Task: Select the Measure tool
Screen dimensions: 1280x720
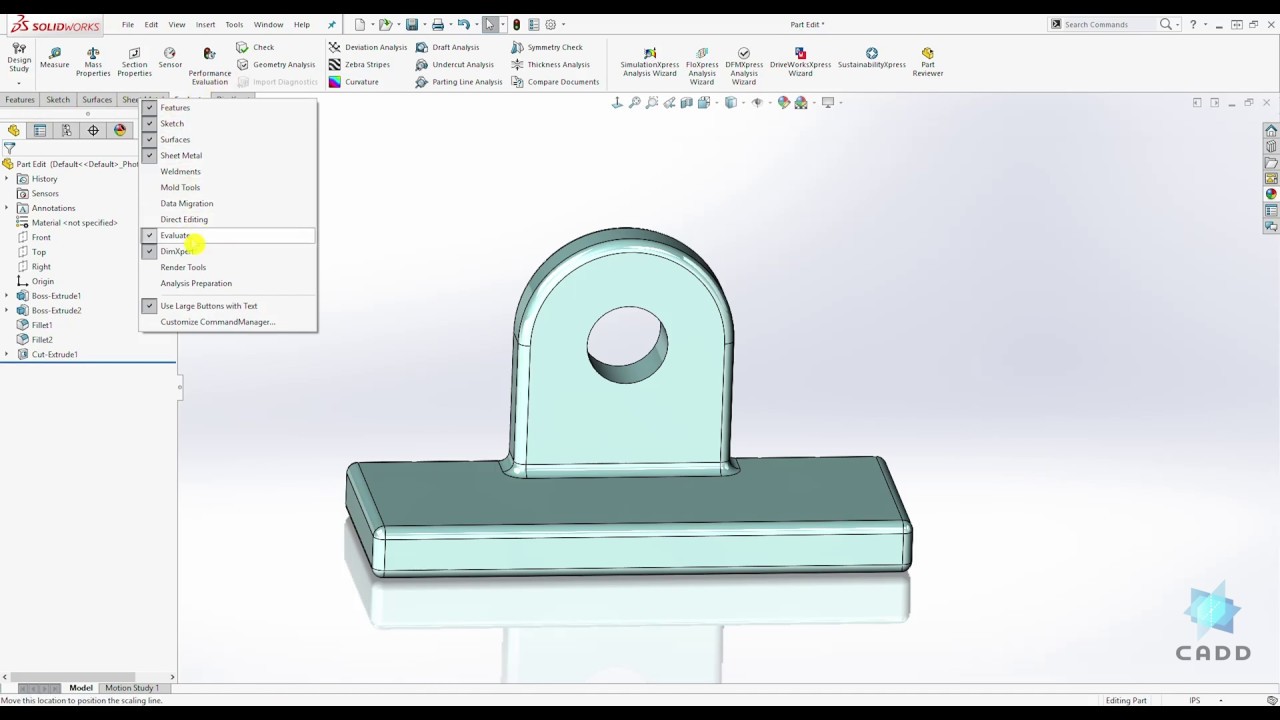Action: click(55, 58)
